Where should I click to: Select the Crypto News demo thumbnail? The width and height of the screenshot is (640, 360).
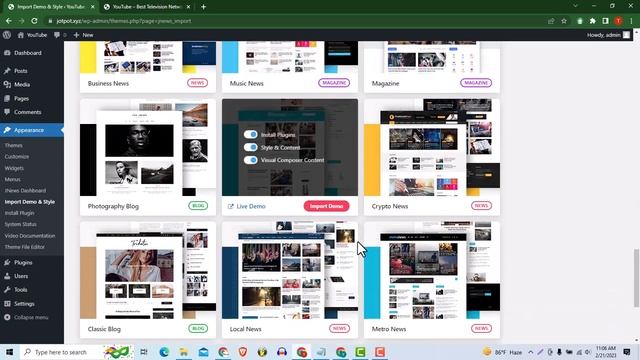click(x=432, y=147)
